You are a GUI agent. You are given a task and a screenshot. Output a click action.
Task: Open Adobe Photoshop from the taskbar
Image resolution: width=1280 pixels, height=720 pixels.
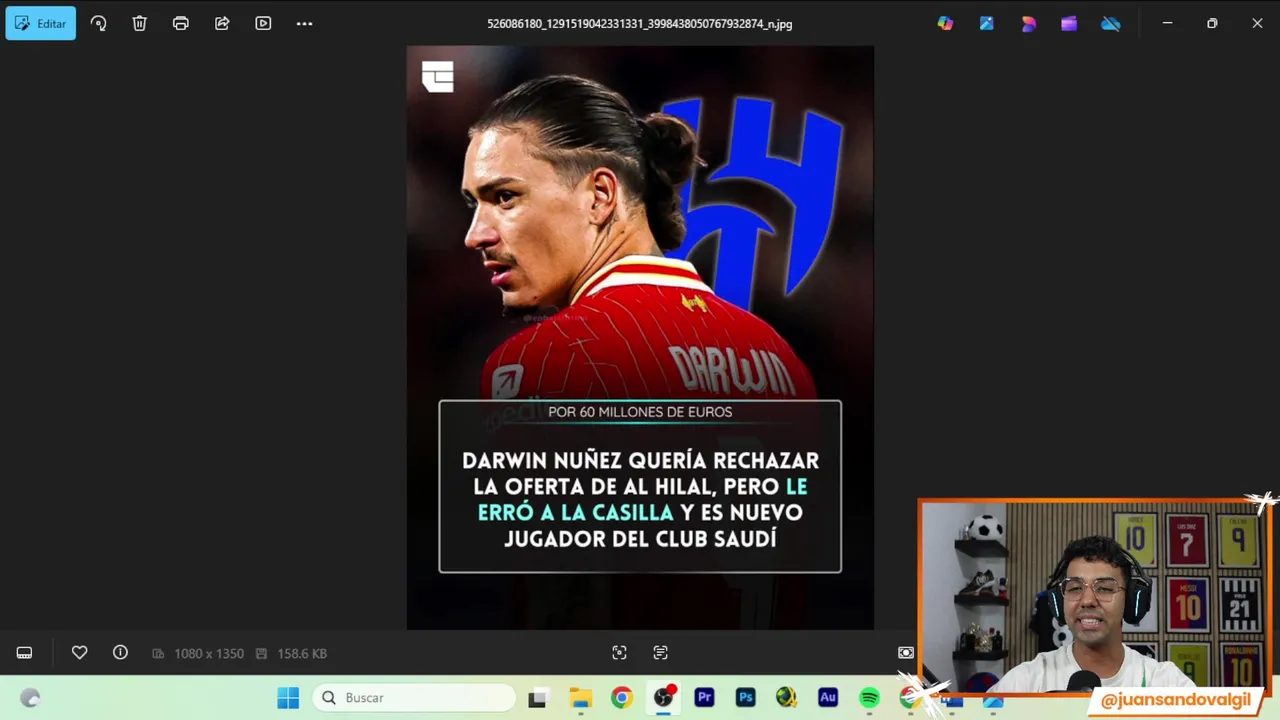click(745, 698)
